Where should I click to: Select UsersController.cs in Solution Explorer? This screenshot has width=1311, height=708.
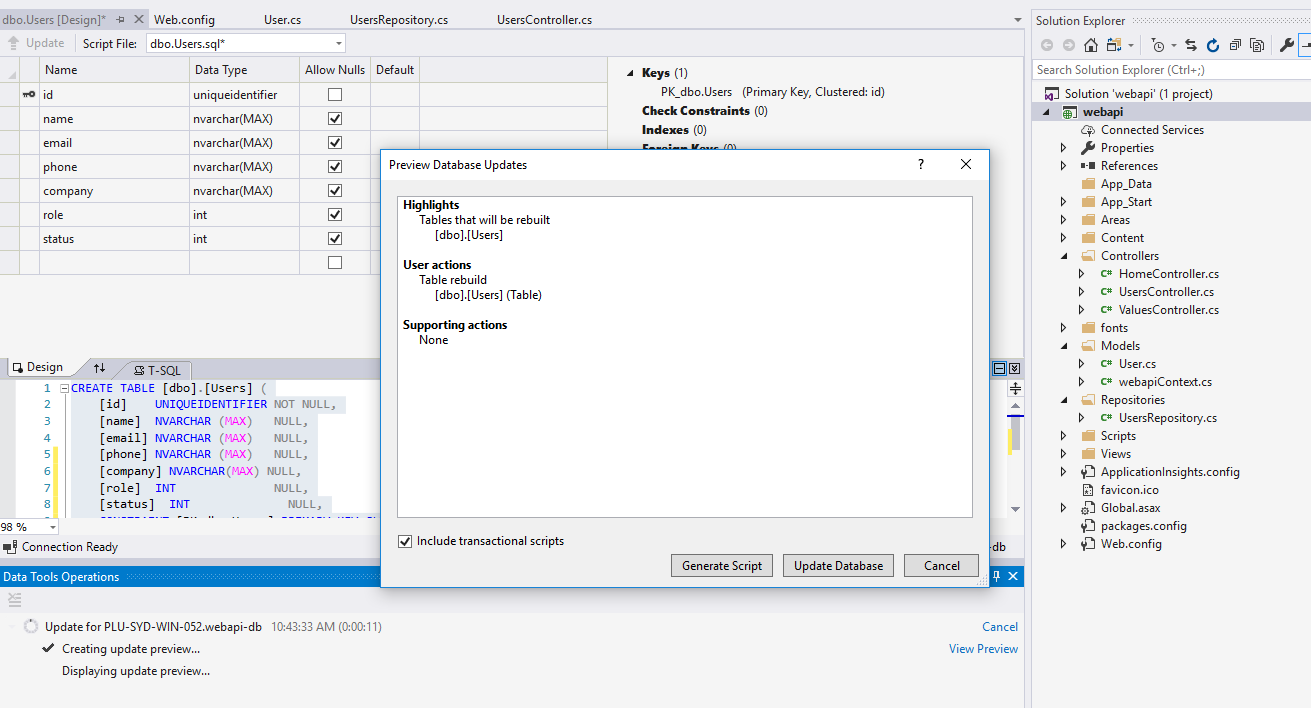[1166, 292]
